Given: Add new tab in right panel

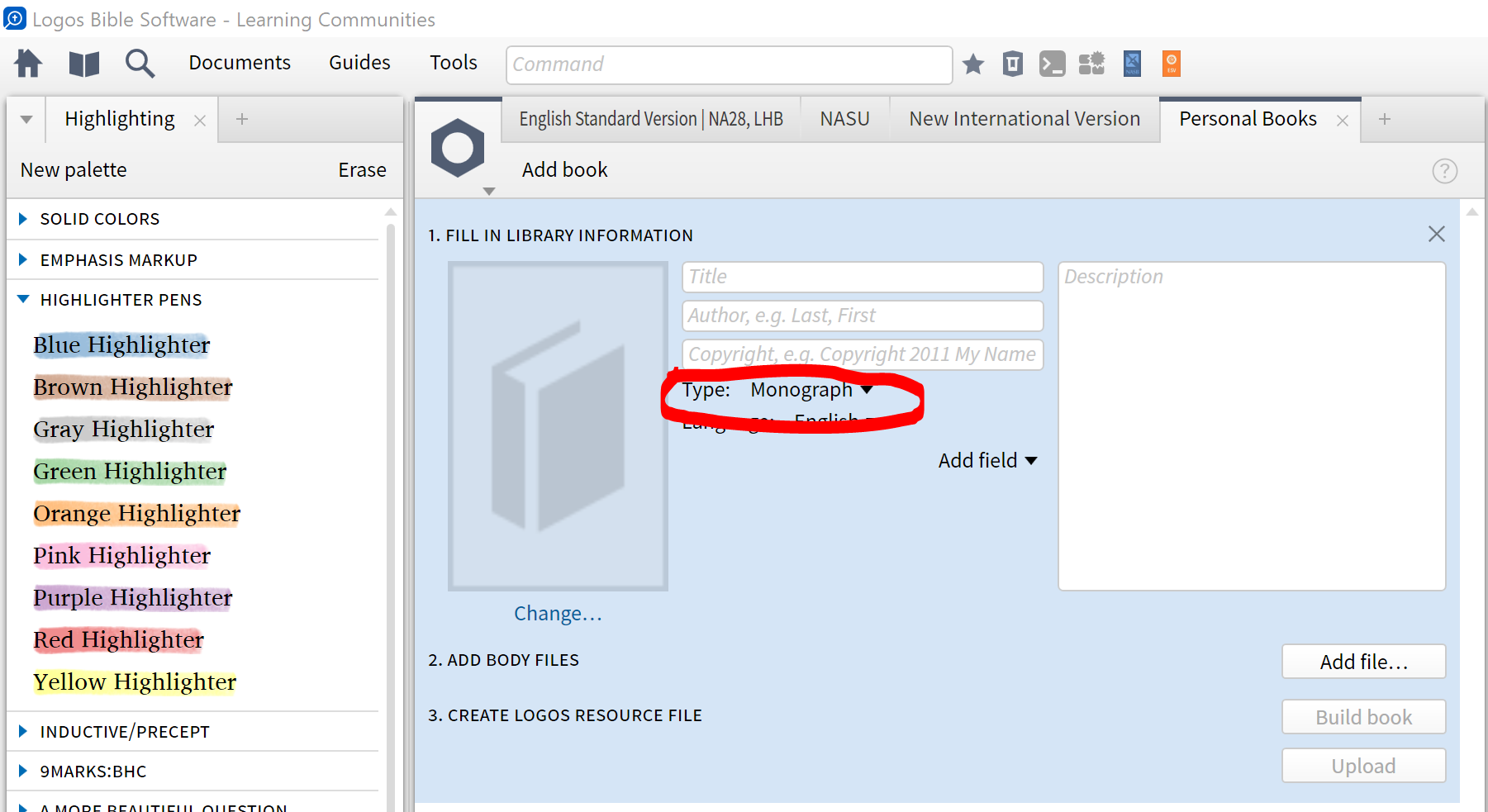Looking at the screenshot, I should pyautogui.click(x=1385, y=119).
